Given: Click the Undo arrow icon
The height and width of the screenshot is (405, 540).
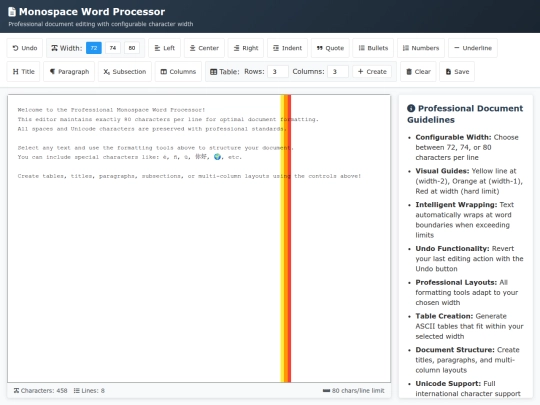Looking at the screenshot, I should point(15,48).
